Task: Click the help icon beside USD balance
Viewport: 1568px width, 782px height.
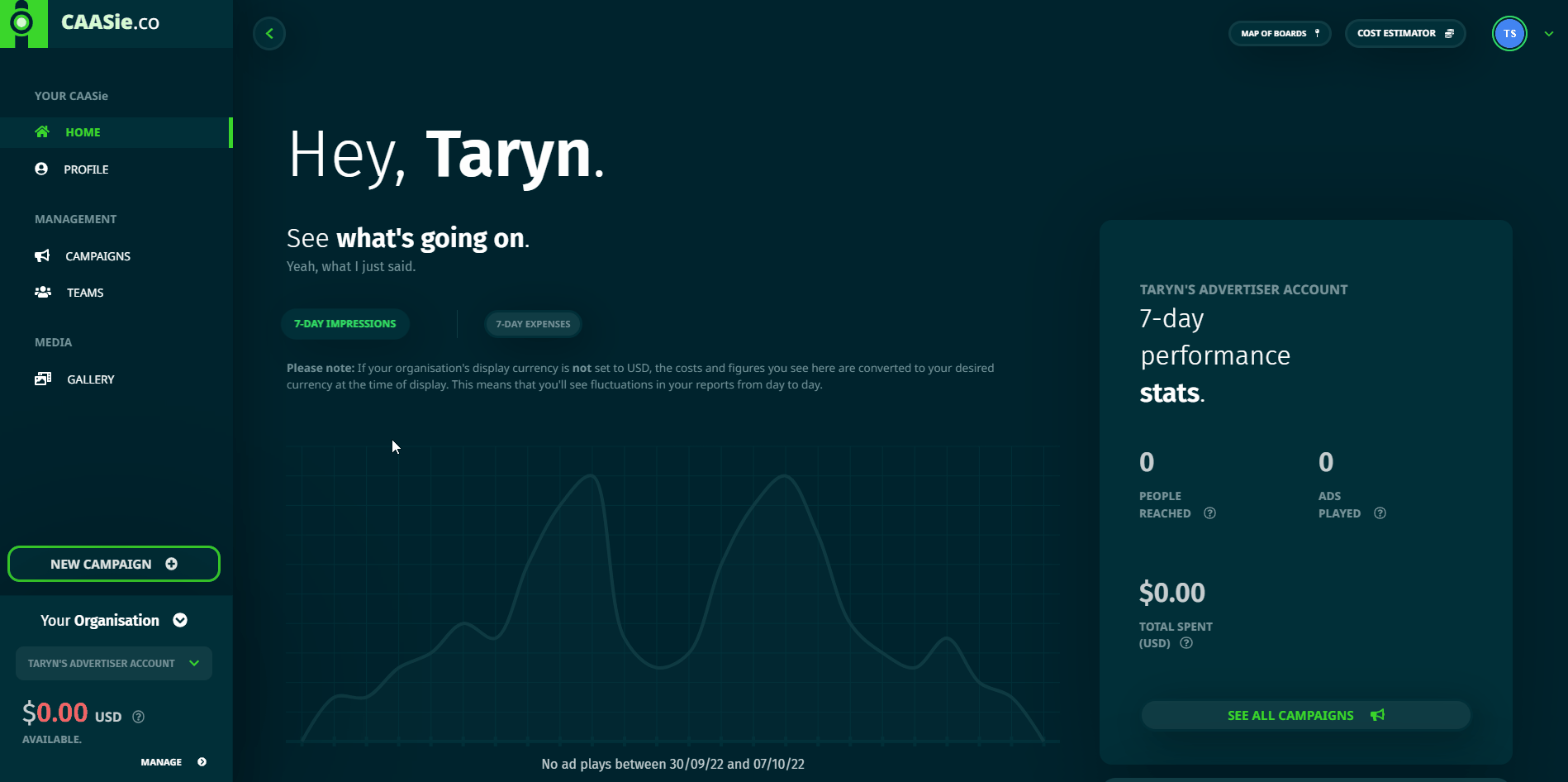Action: [x=139, y=717]
